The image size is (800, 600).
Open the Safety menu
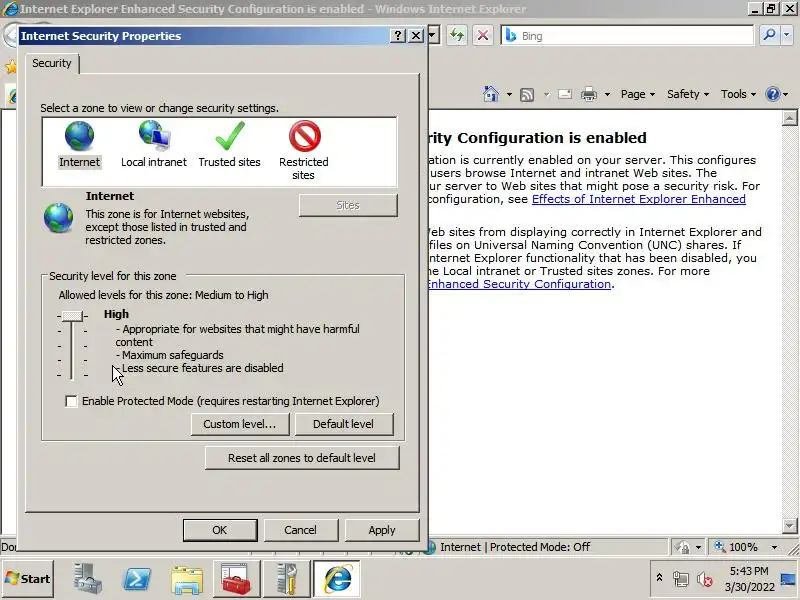[x=688, y=94]
